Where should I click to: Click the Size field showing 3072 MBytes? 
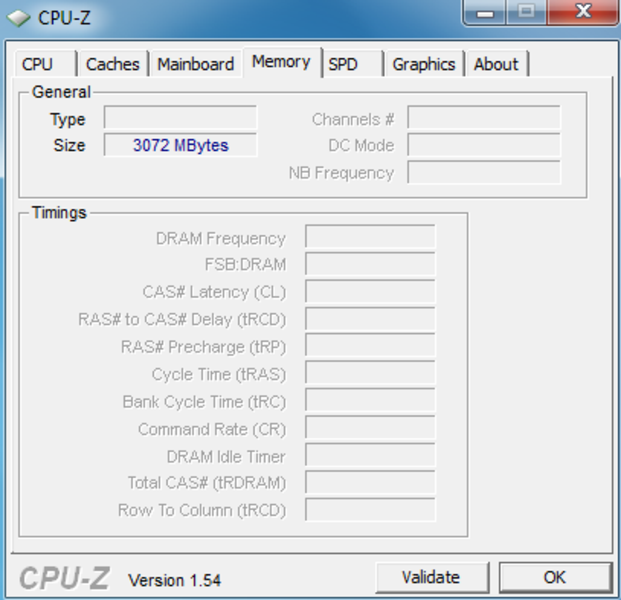point(180,145)
